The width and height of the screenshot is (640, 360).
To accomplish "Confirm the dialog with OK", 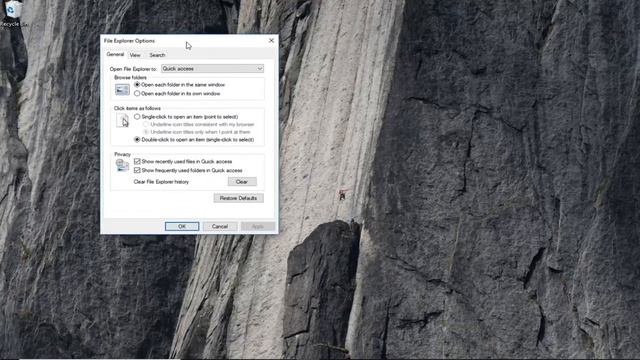I will [182, 226].
